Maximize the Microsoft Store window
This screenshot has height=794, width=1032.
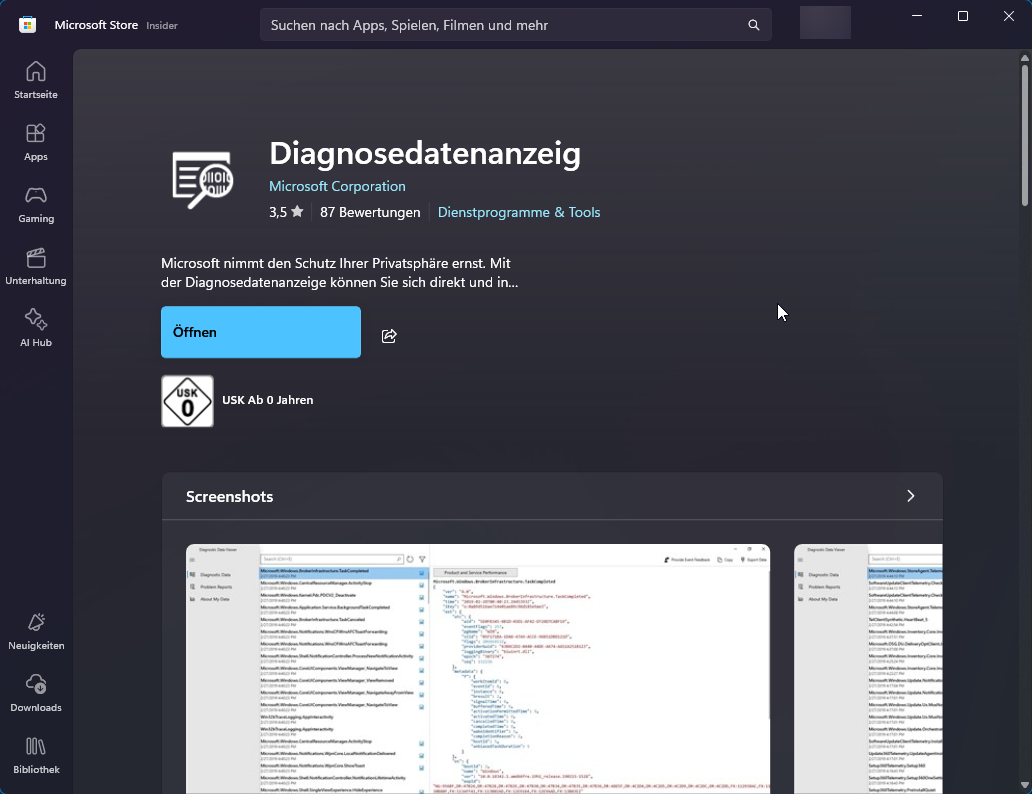(963, 16)
